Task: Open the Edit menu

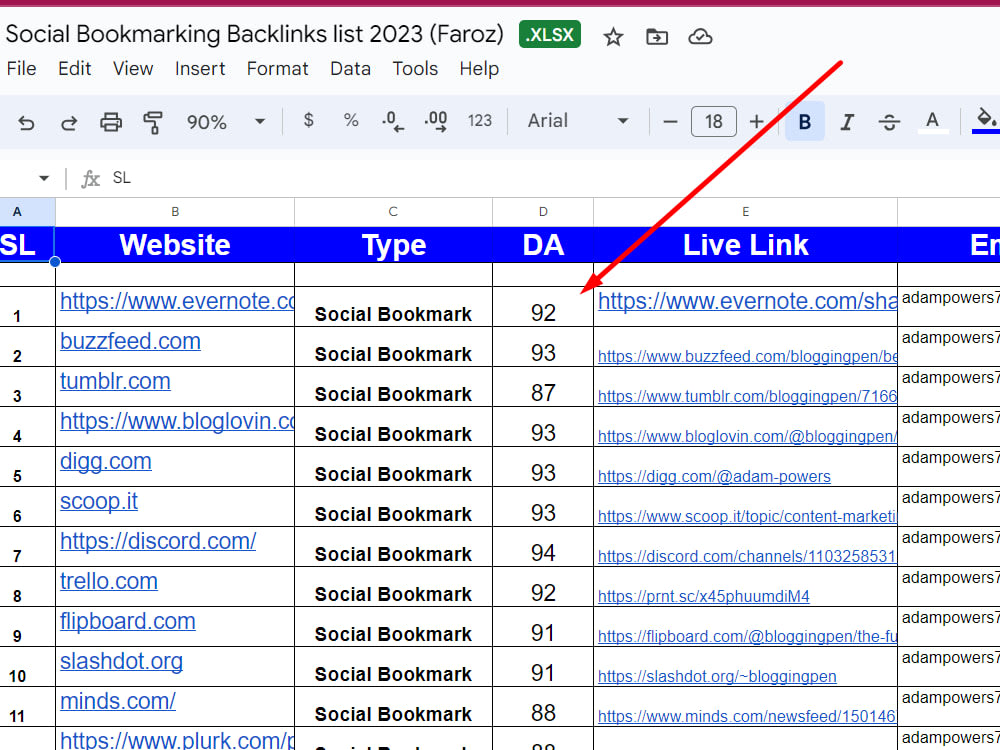Action: point(75,68)
